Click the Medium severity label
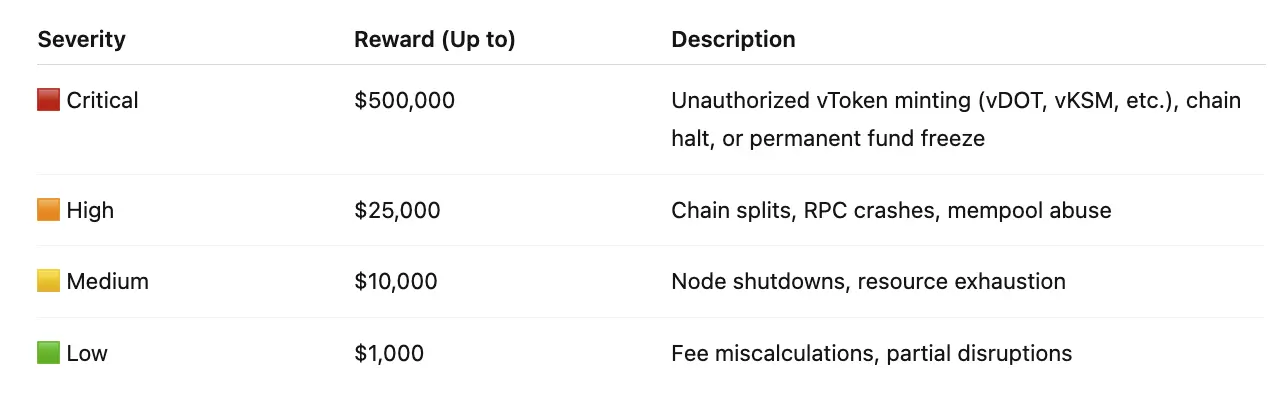The width and height of the screenshot is (1288, 412). (x=108, y=282)
